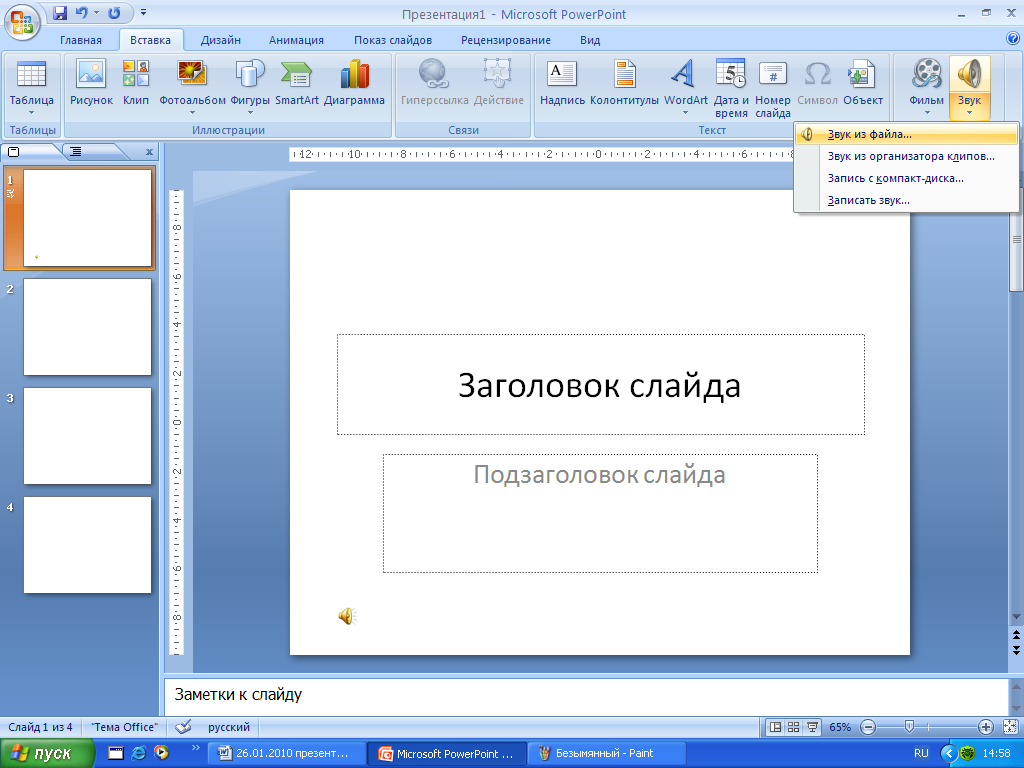Zoom out with the minus button
This screenshot has height=768, width=1024.
point(868,727)
